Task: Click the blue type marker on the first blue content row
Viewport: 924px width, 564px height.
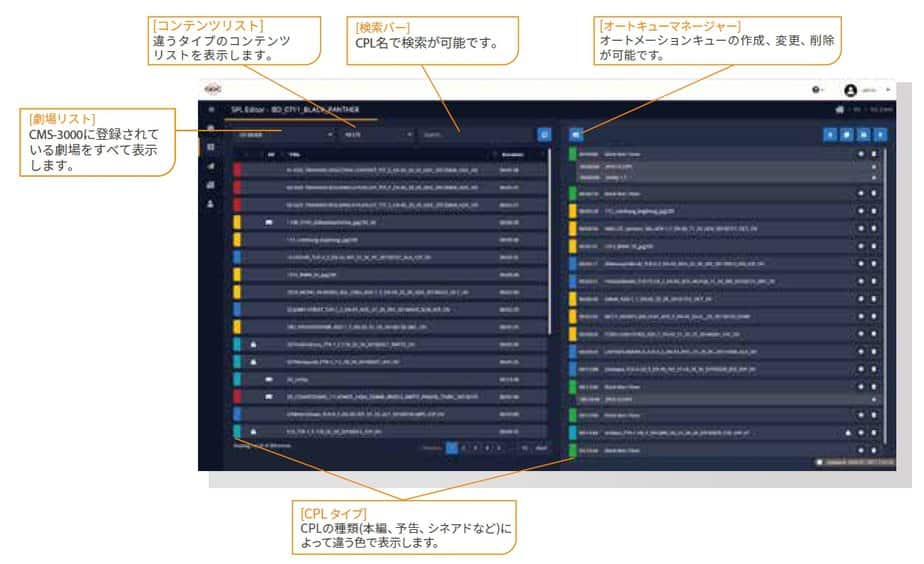Action: pyautogui.click(x=237, y=257)
